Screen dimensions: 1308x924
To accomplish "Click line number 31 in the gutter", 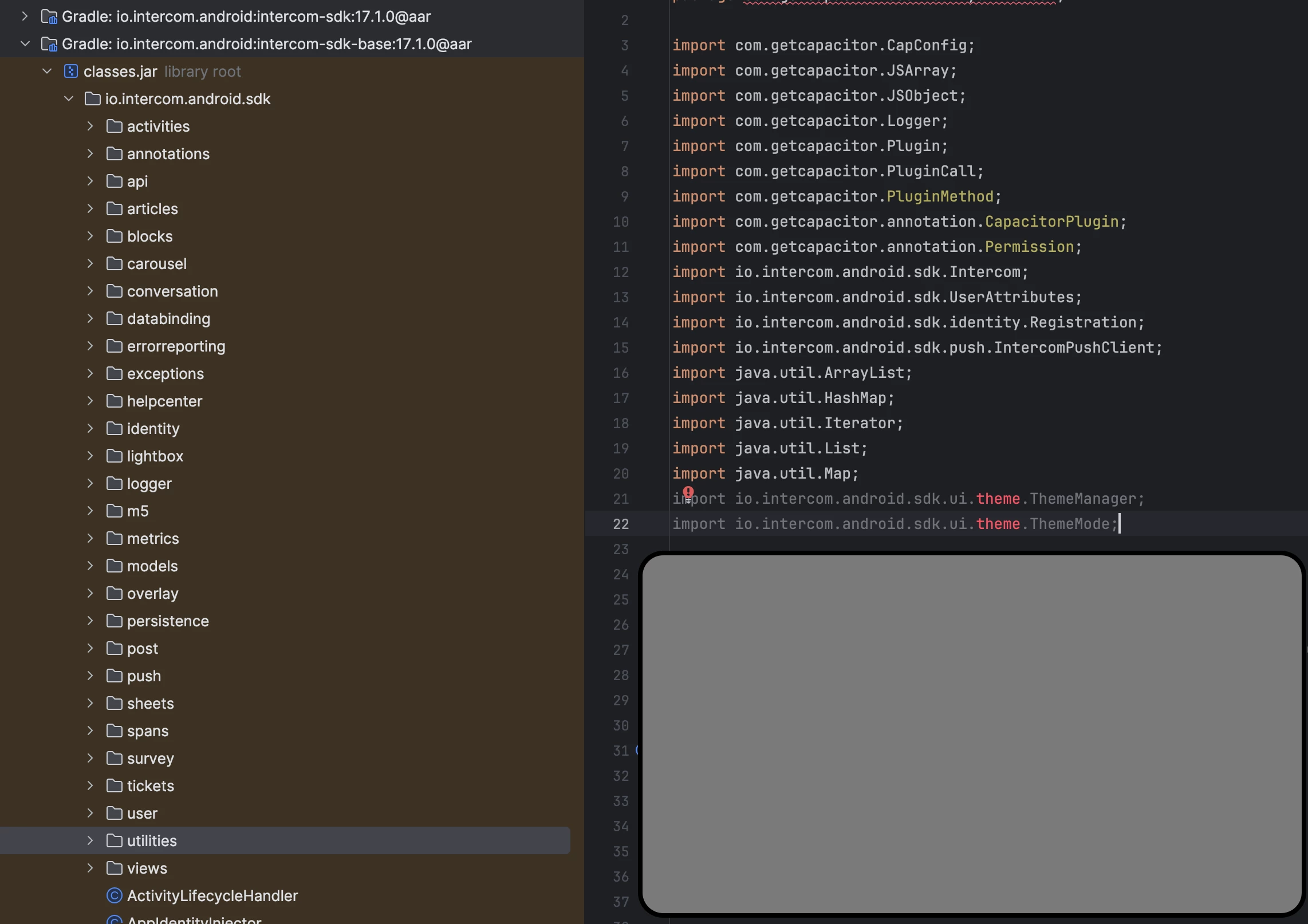I will pos(621,751).
